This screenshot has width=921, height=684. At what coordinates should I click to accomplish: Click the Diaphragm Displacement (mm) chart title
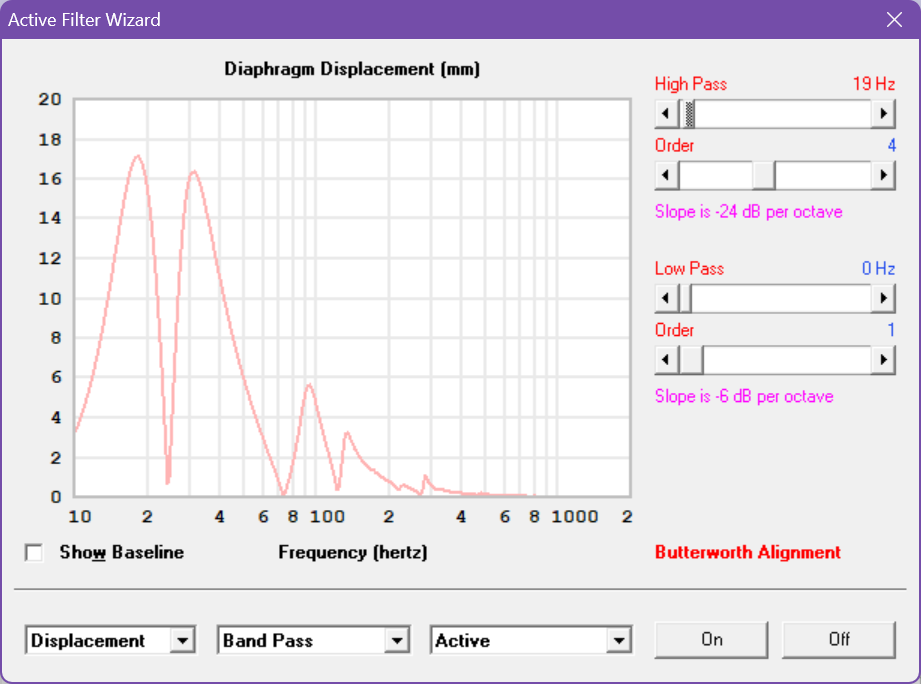352,69
